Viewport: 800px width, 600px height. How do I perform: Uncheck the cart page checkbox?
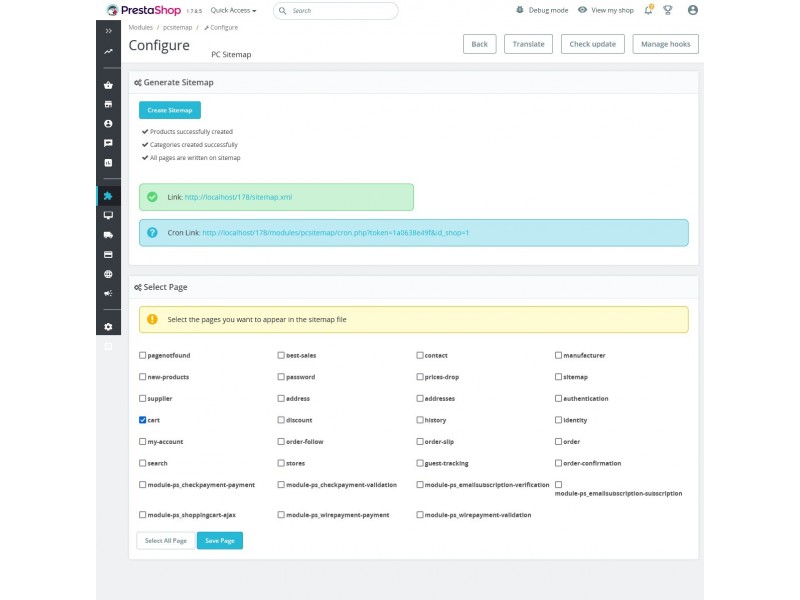[143, 420]
